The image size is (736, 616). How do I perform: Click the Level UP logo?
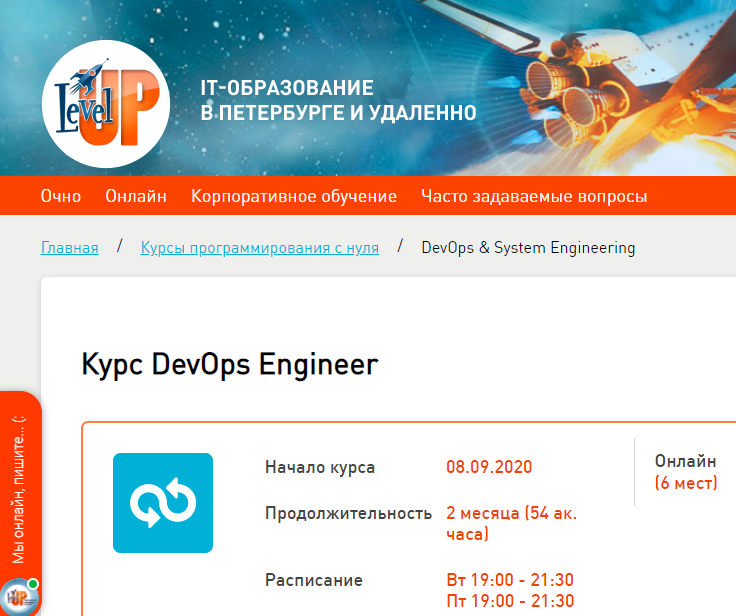click(x=106, y=104)
